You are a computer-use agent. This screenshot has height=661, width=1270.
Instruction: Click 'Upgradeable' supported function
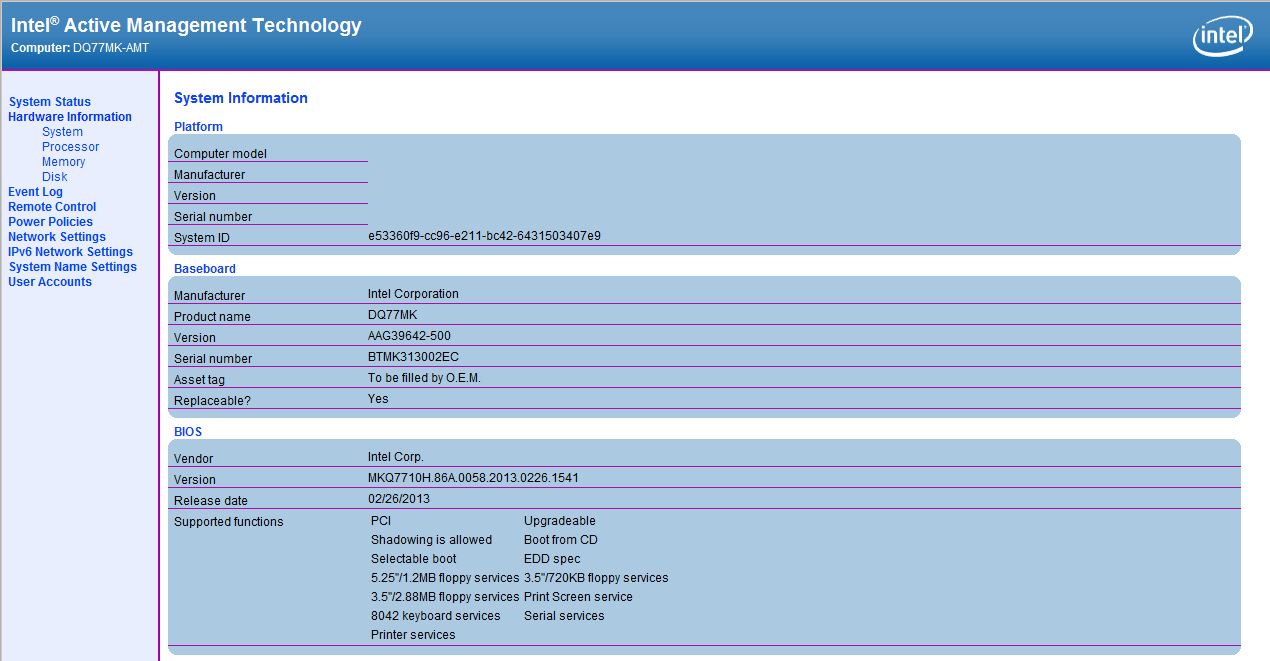click(x=560, y=521)
